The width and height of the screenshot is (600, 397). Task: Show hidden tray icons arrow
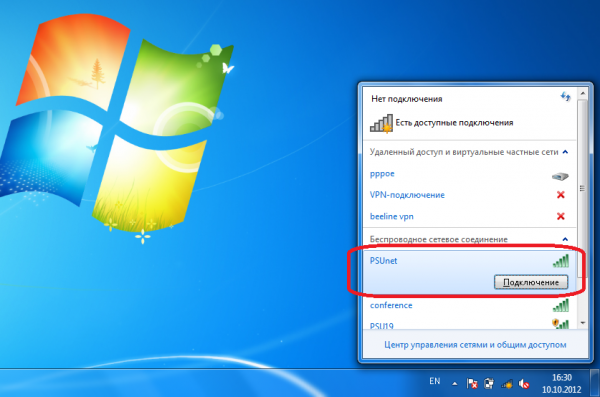455,384
